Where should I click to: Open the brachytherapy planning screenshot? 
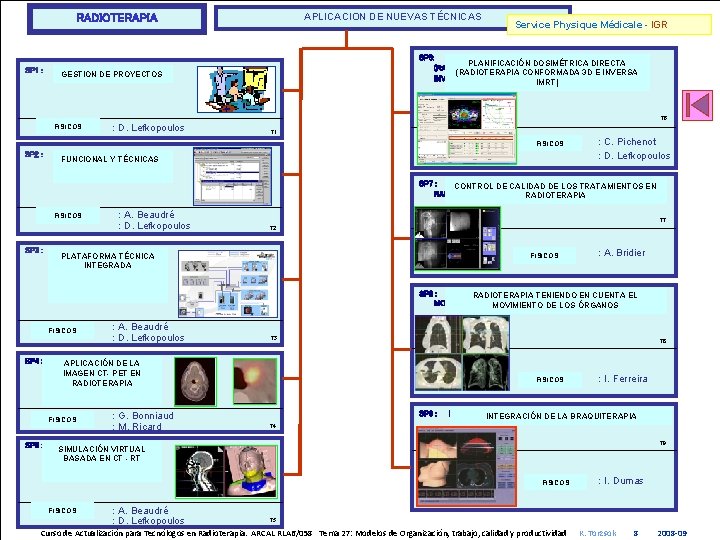(467, 466)
